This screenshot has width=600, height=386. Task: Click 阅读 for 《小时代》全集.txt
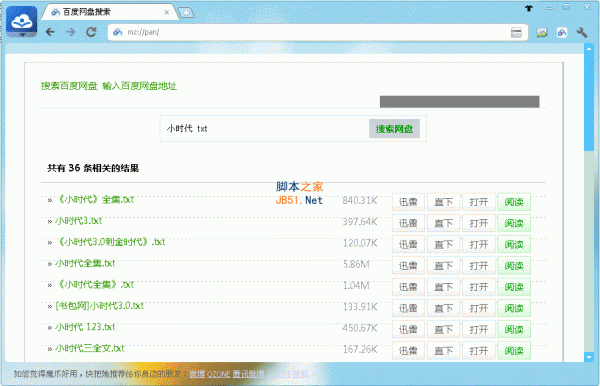coord(514,202)
